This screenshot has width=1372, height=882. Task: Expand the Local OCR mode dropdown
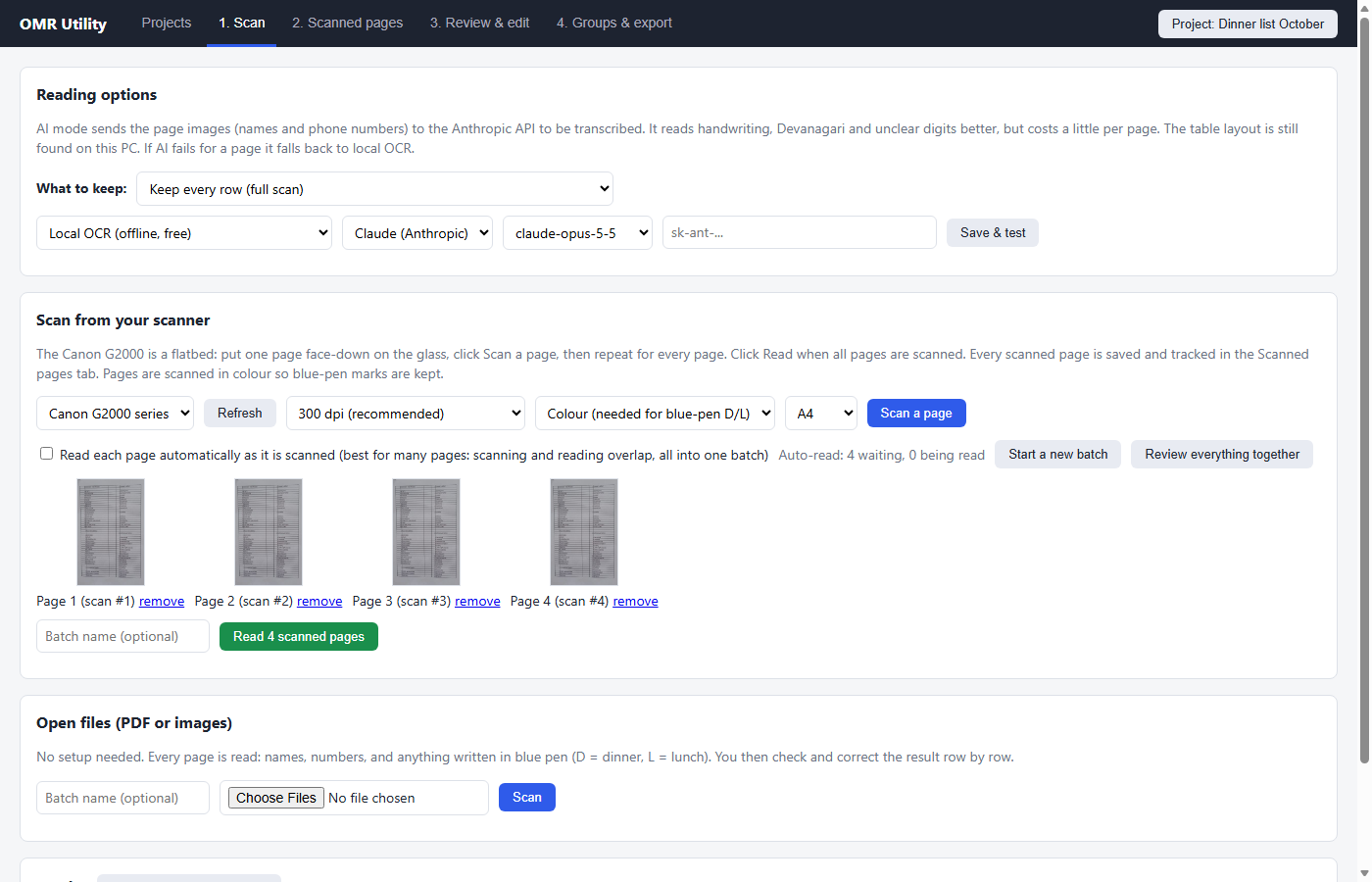(184, 233)
